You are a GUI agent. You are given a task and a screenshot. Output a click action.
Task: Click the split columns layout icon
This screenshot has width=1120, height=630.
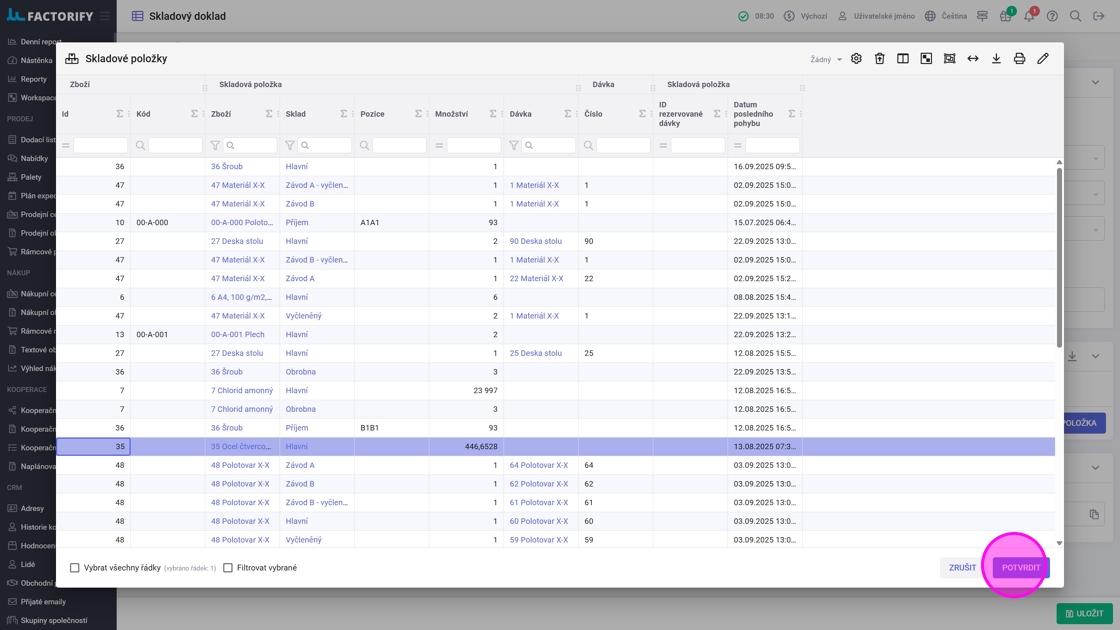coord(903,59)
